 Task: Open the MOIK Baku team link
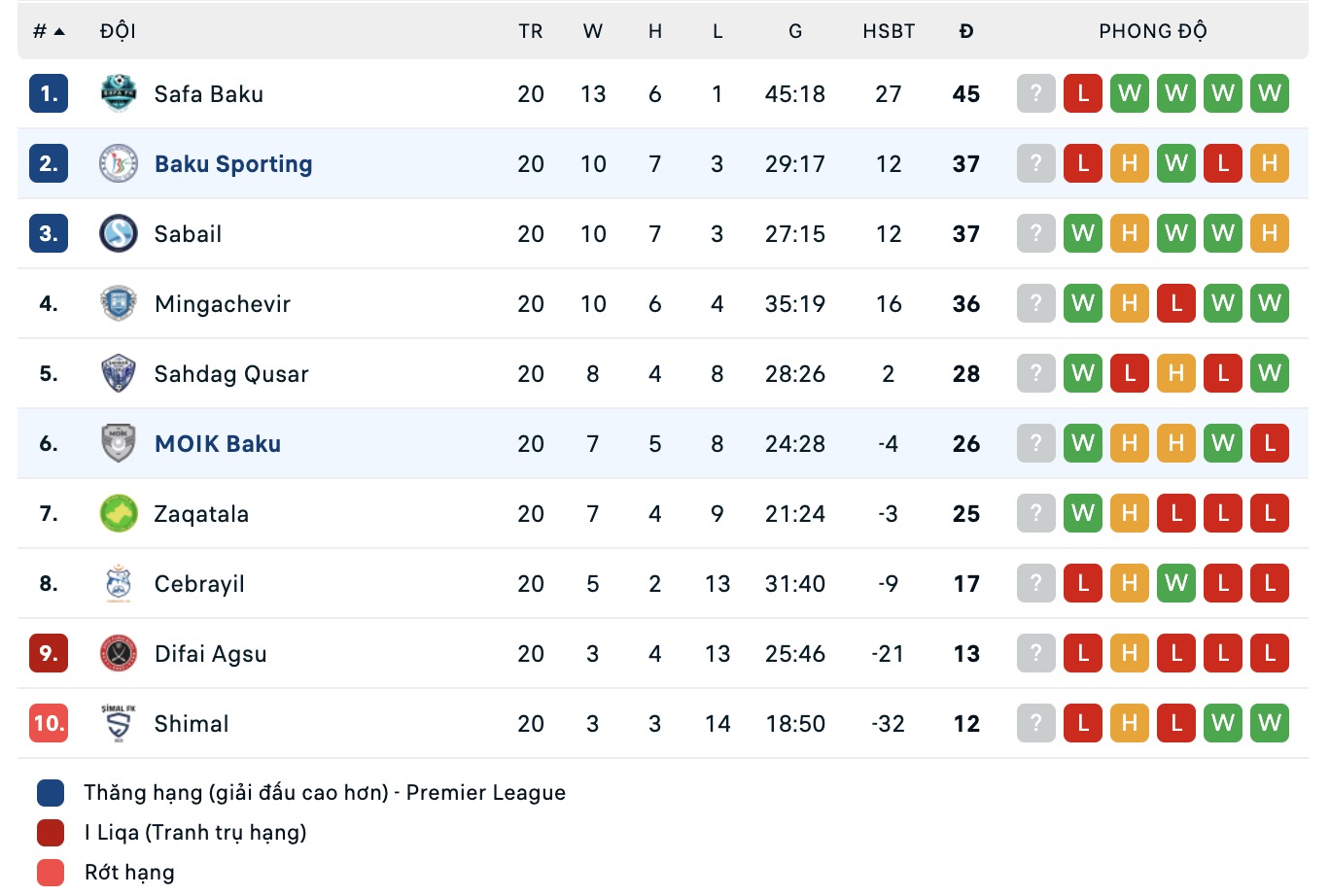click(218, 444)
